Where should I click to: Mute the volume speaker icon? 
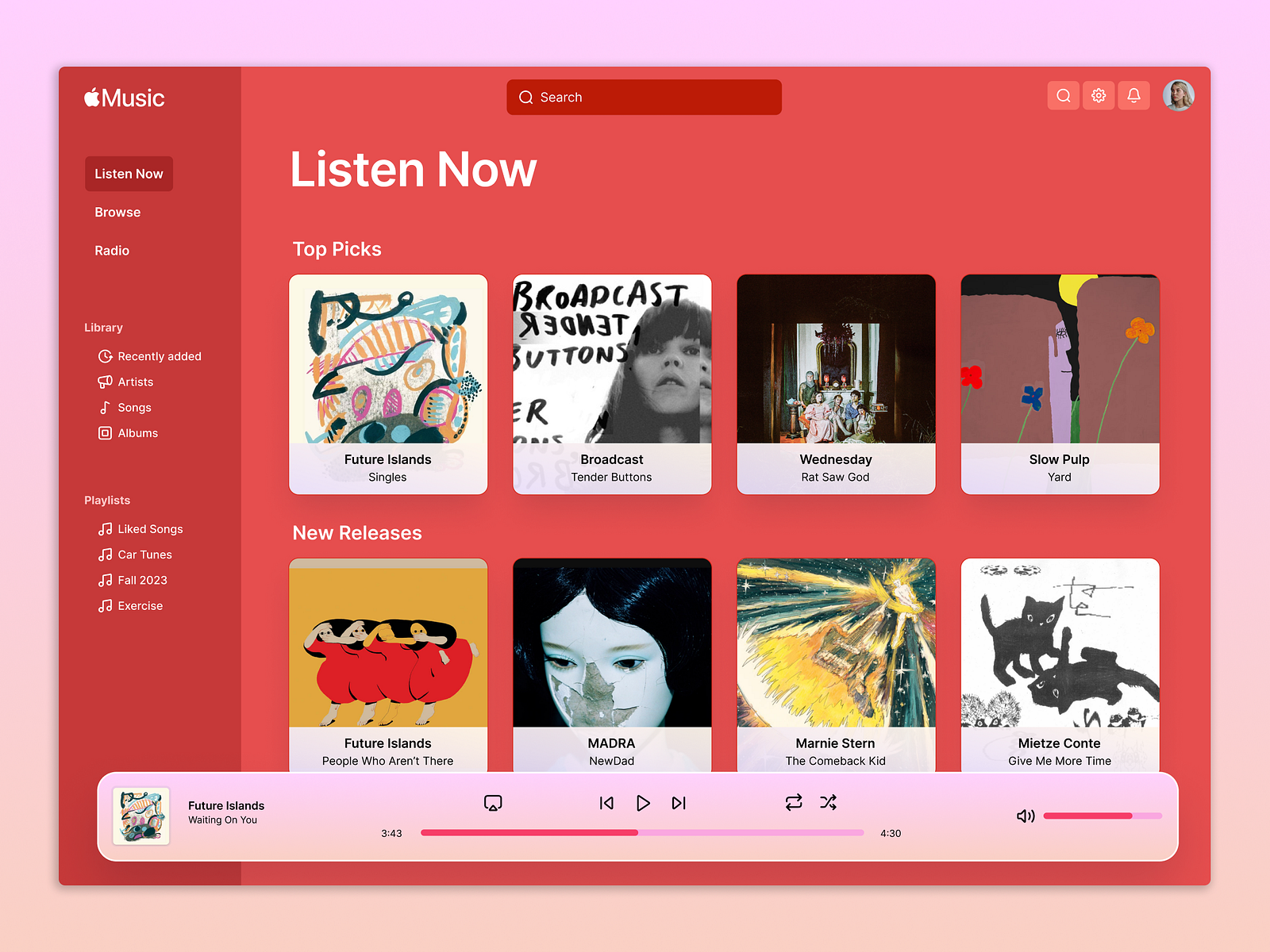point(1026,816)
